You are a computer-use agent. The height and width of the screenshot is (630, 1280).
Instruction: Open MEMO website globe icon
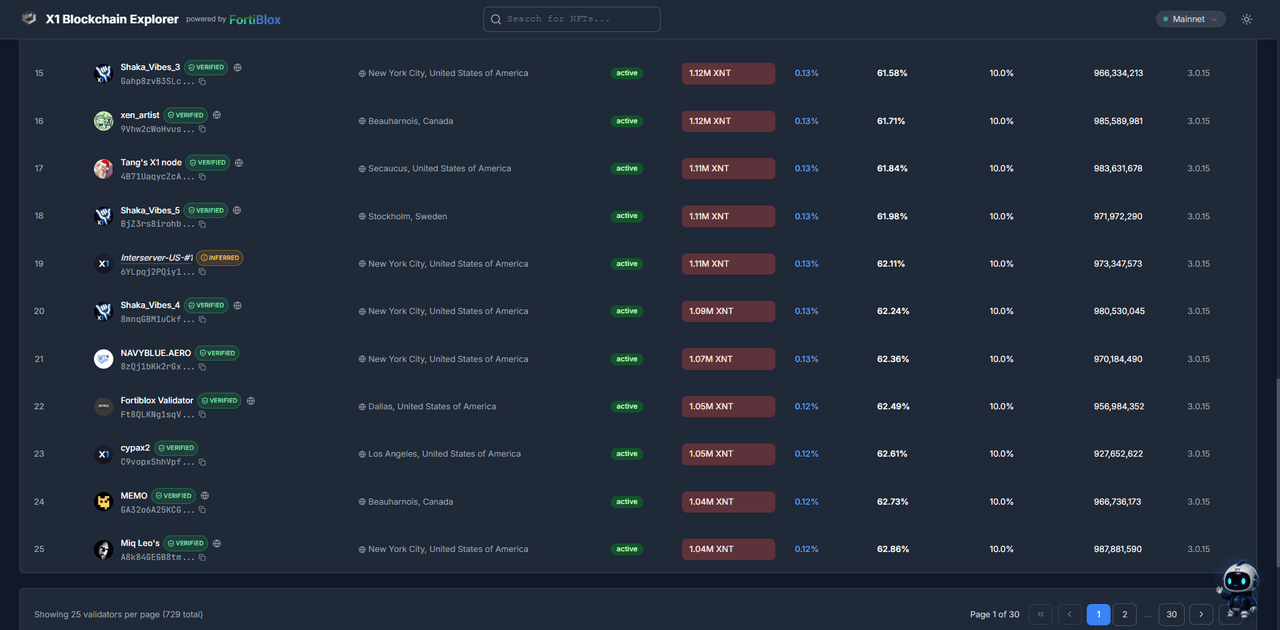(x=205, y=495)
